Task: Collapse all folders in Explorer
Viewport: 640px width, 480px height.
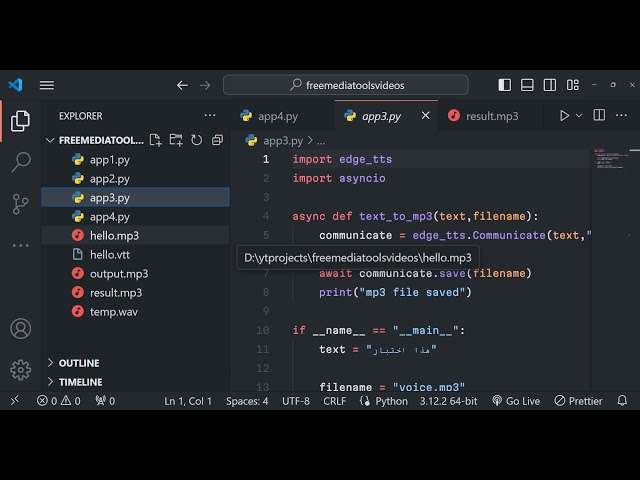Action: pos(215,140)
